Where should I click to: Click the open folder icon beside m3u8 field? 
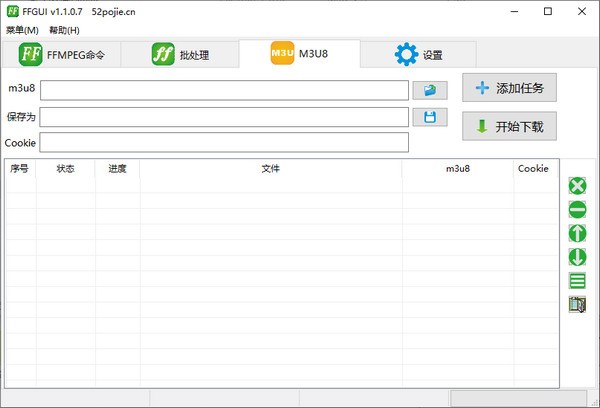[x=430, y=90]
